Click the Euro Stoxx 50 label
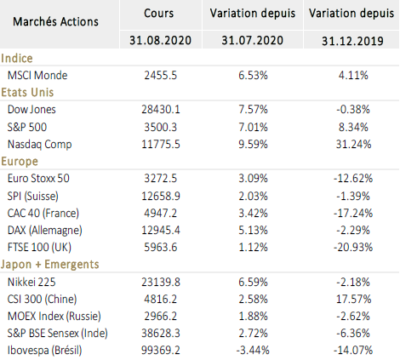Image resolution: width=400 pixels, height=360 pixels. coord(38,178)
